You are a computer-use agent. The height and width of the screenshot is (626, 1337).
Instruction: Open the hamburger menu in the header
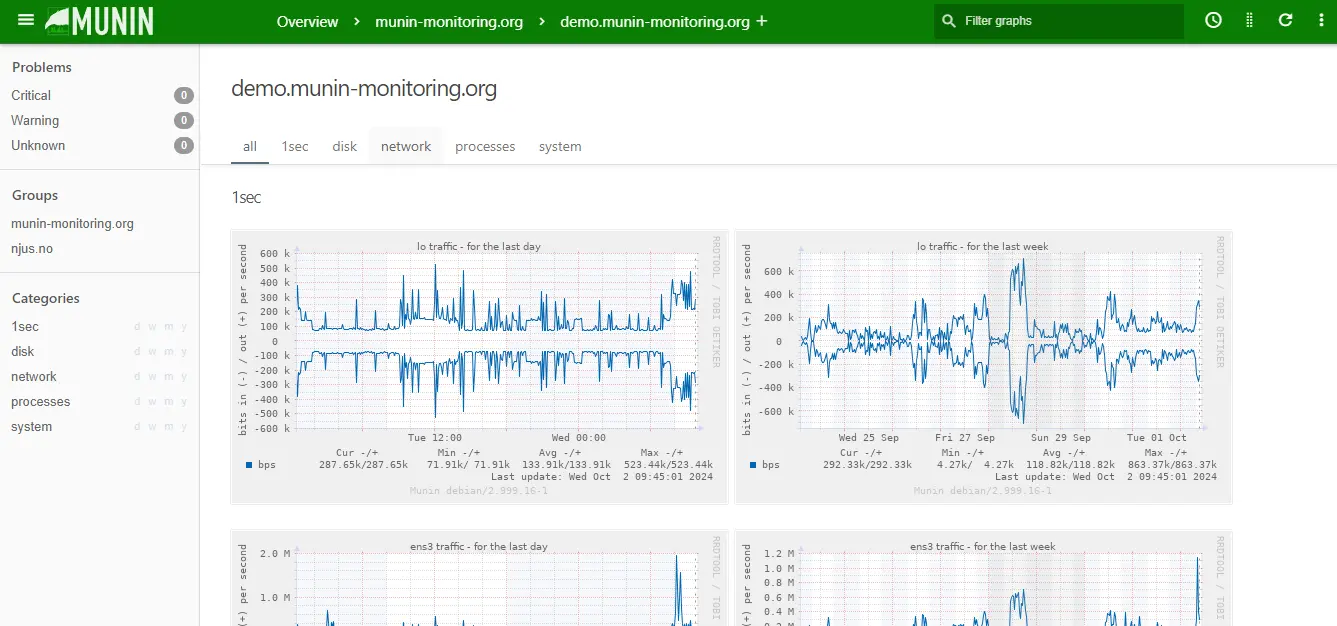(x=26, y=20)
